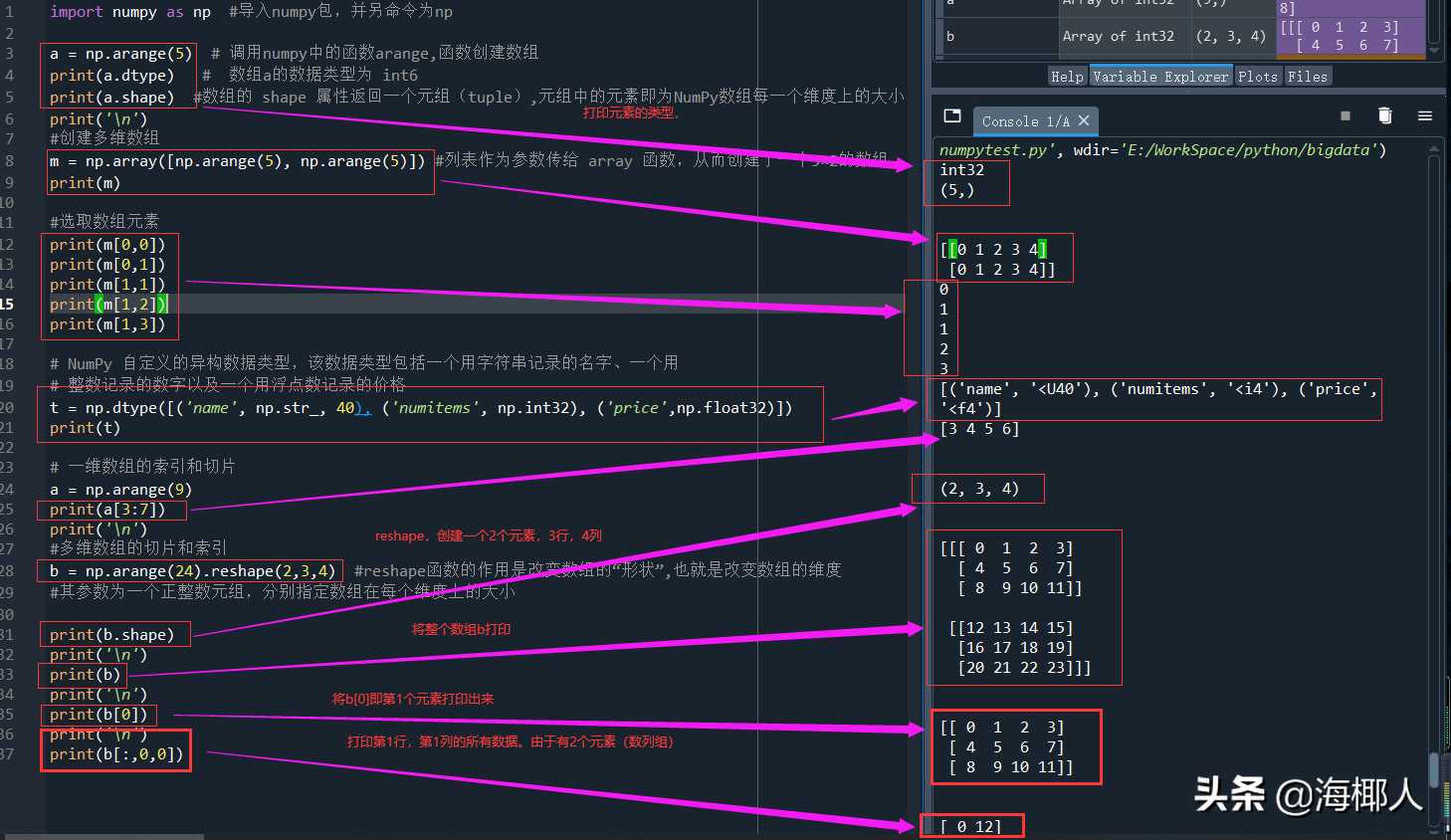Select the Console 1/A tab
The height and width of the screenshot is (840, 1451).
tap(1025, 121)
